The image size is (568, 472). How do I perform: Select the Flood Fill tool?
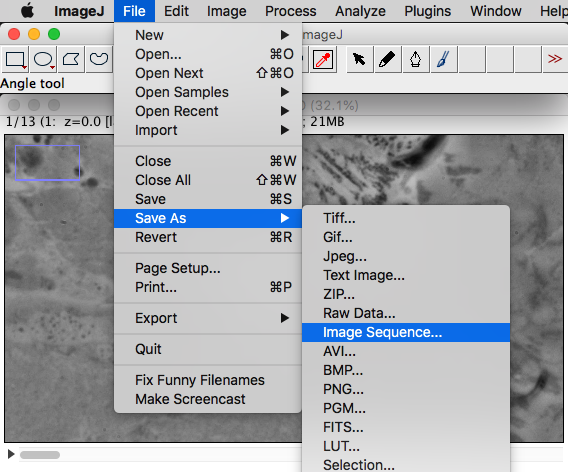[x=415, y=59]
